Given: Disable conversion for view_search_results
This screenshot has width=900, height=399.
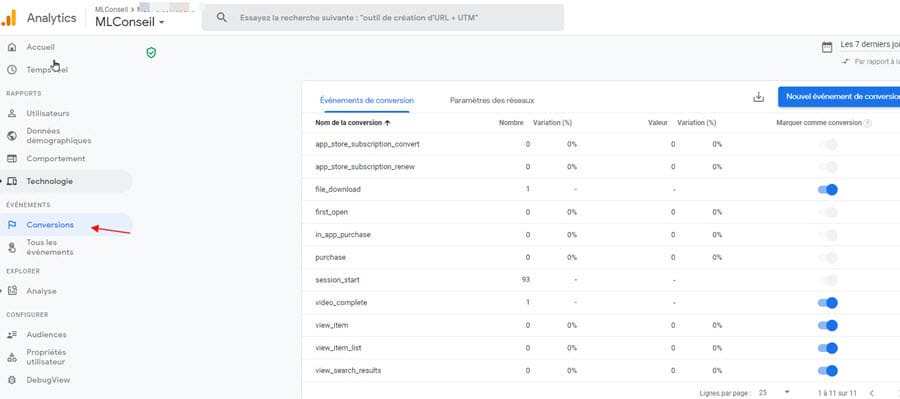Looking at the screenshot, I should coord(828,371).
